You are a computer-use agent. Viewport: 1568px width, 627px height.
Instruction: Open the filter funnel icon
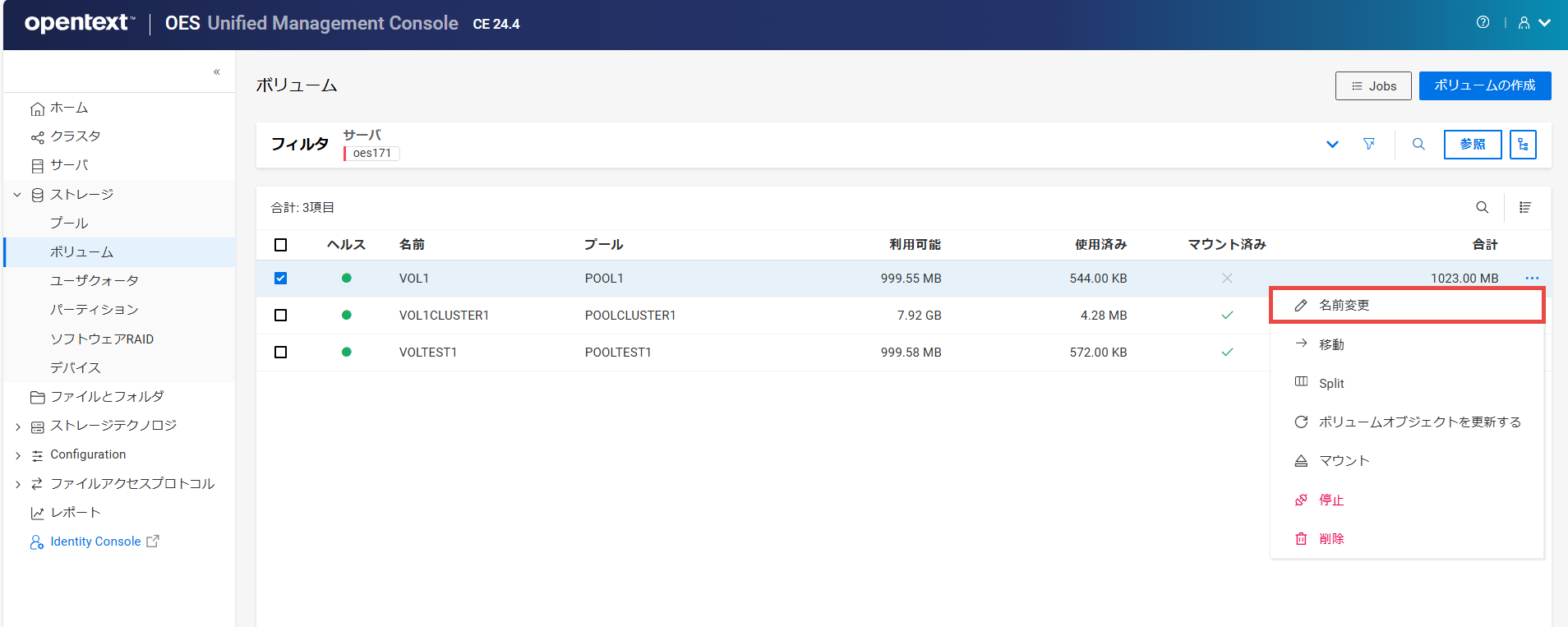coord(1368,145)
